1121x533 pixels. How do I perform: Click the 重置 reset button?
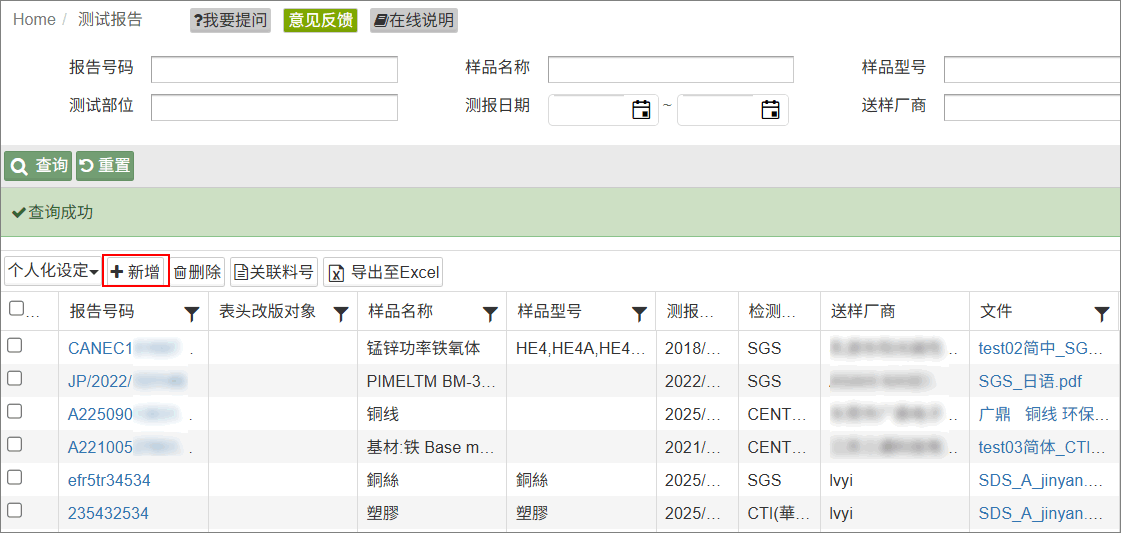tap(104, 166)
